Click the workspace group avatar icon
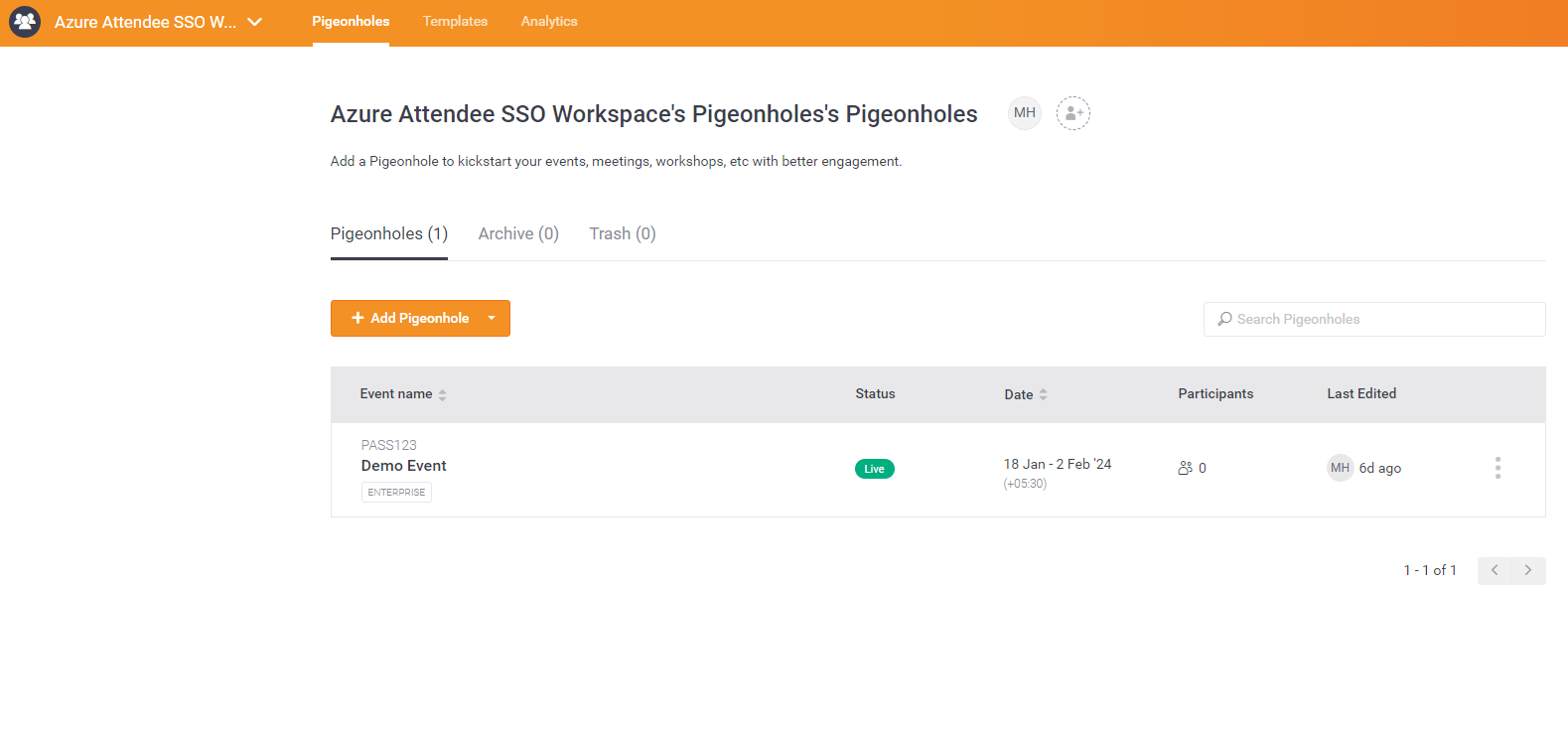This screenshot has width=1568, height=732. 25,21
